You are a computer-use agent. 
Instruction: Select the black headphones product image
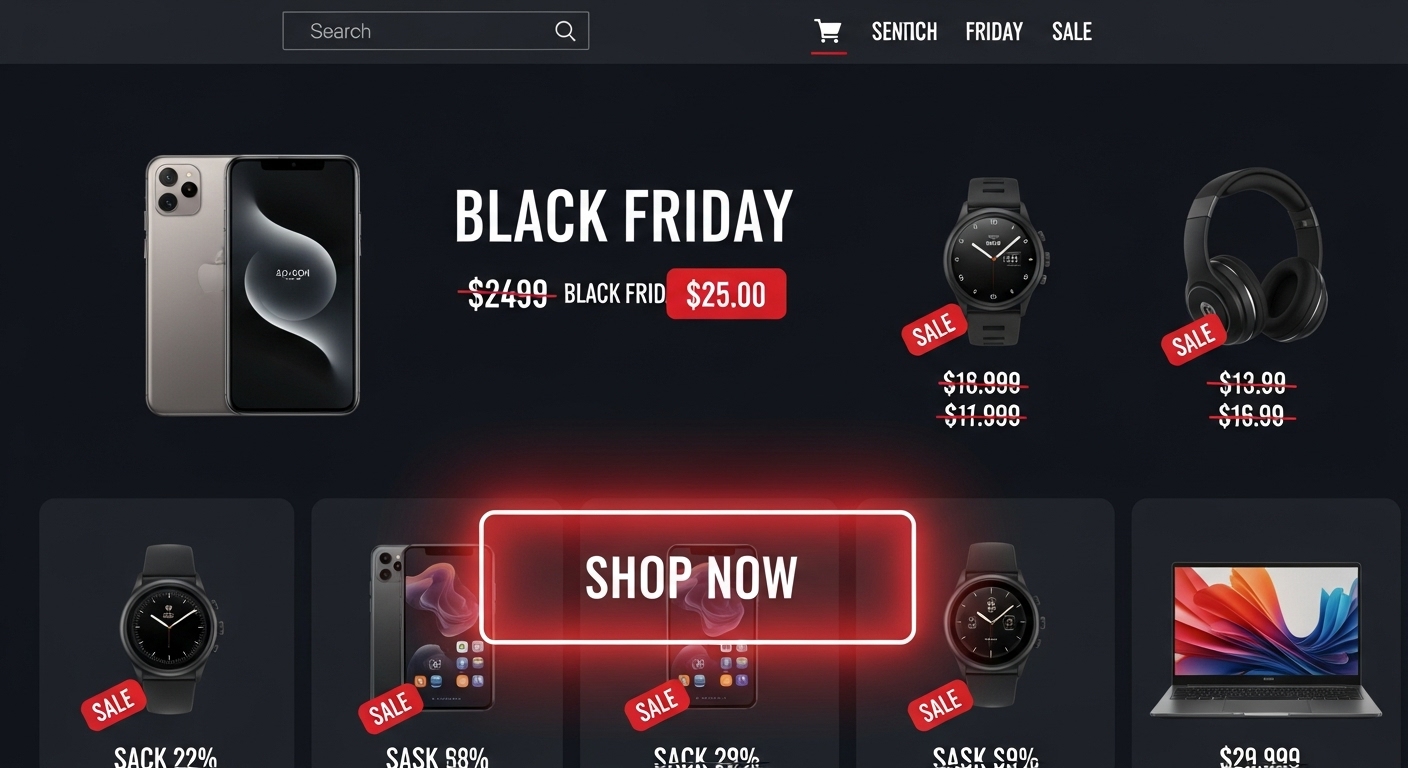(x=1256, y=256)
